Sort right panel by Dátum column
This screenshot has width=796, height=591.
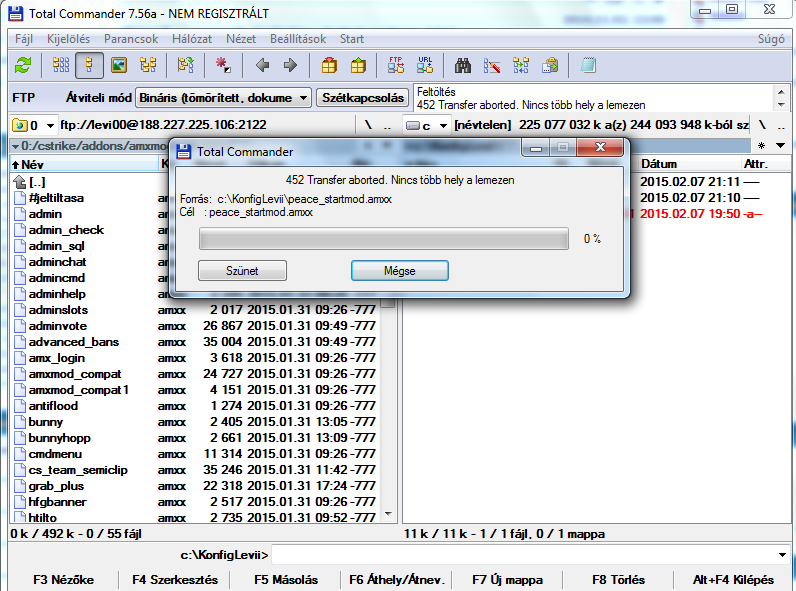[688, 164]
